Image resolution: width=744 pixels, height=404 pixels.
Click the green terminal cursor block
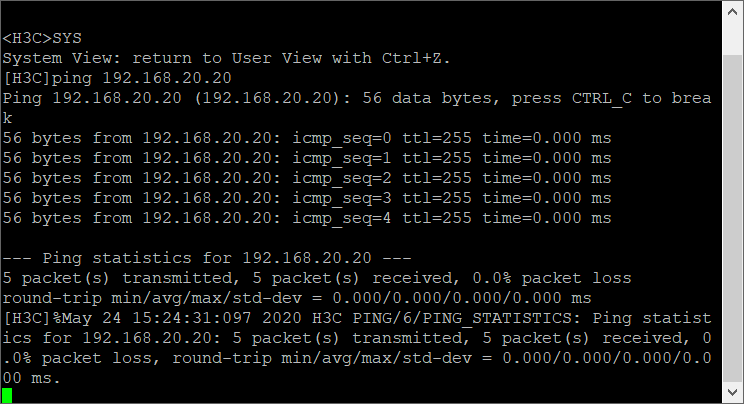(8, 395)
